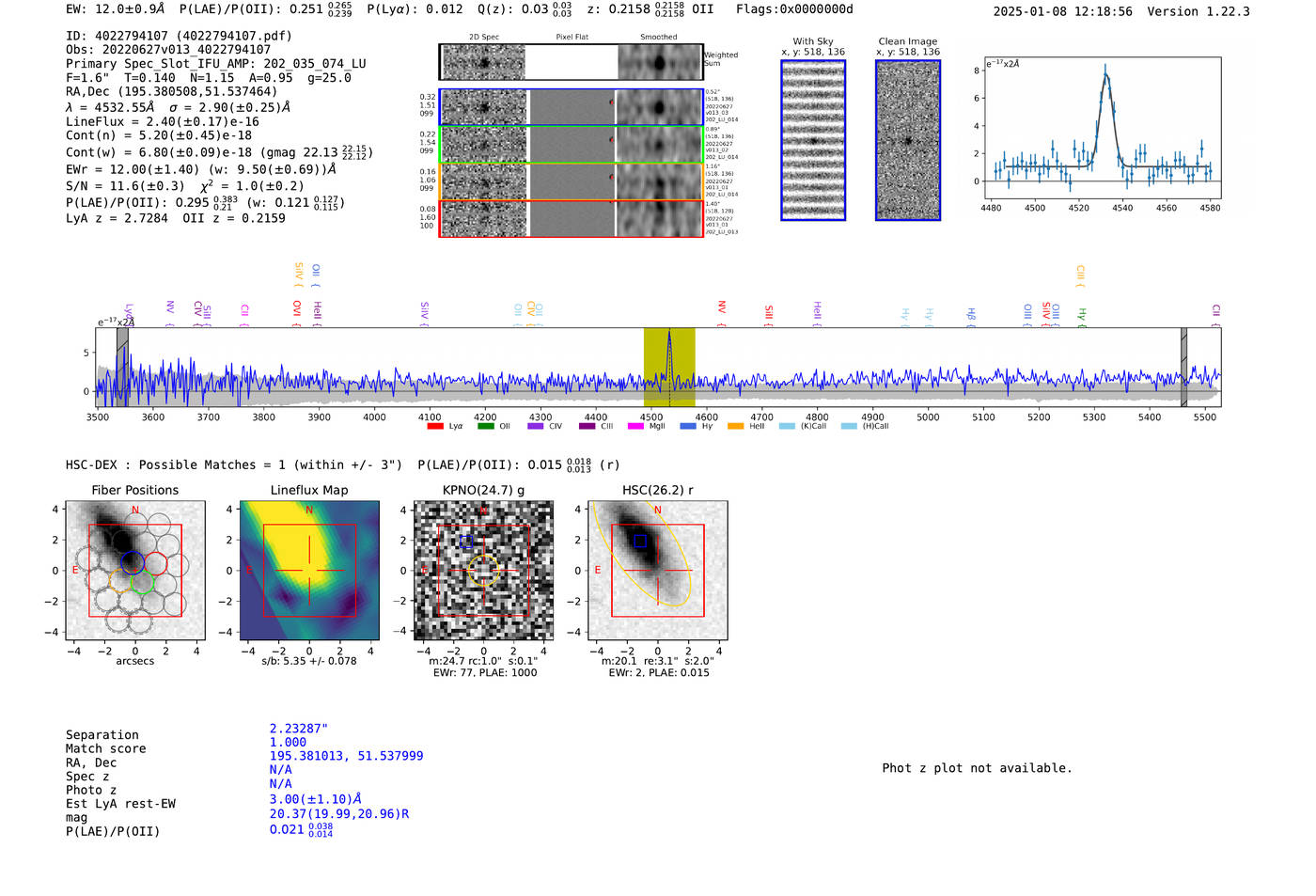This screenshot has width=1316, height=896.
Task: Click the Cont(n) = 5.20(±0.45)e-18 value
Action: pyautogui.click(x=159, y=135)
